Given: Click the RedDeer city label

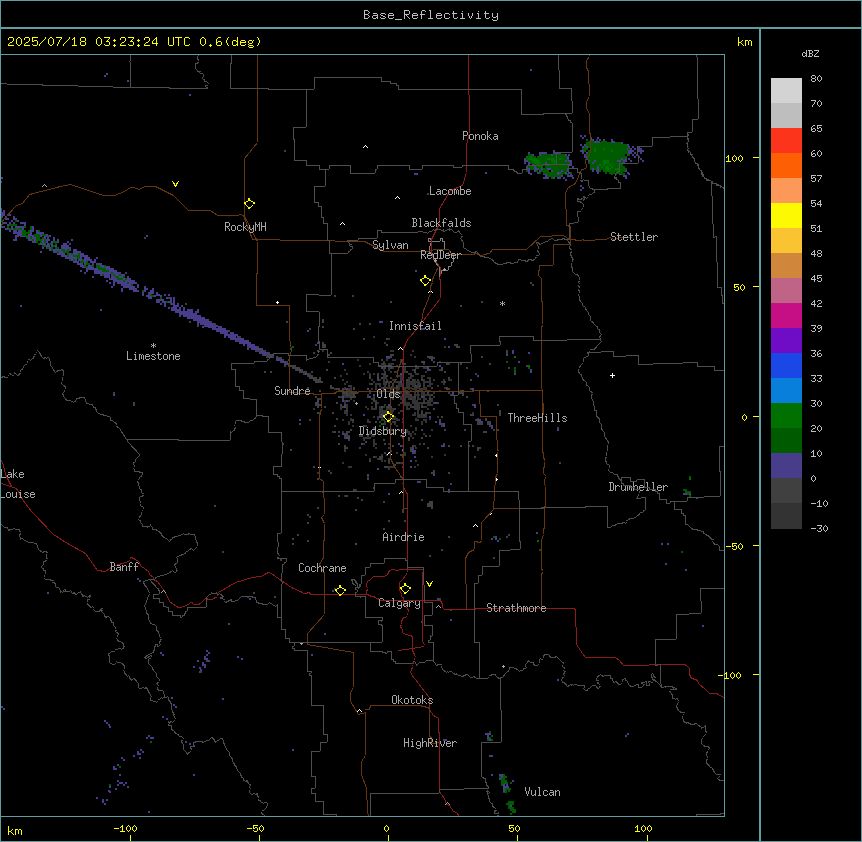Looking at the screenshot, I should point(440,255).
